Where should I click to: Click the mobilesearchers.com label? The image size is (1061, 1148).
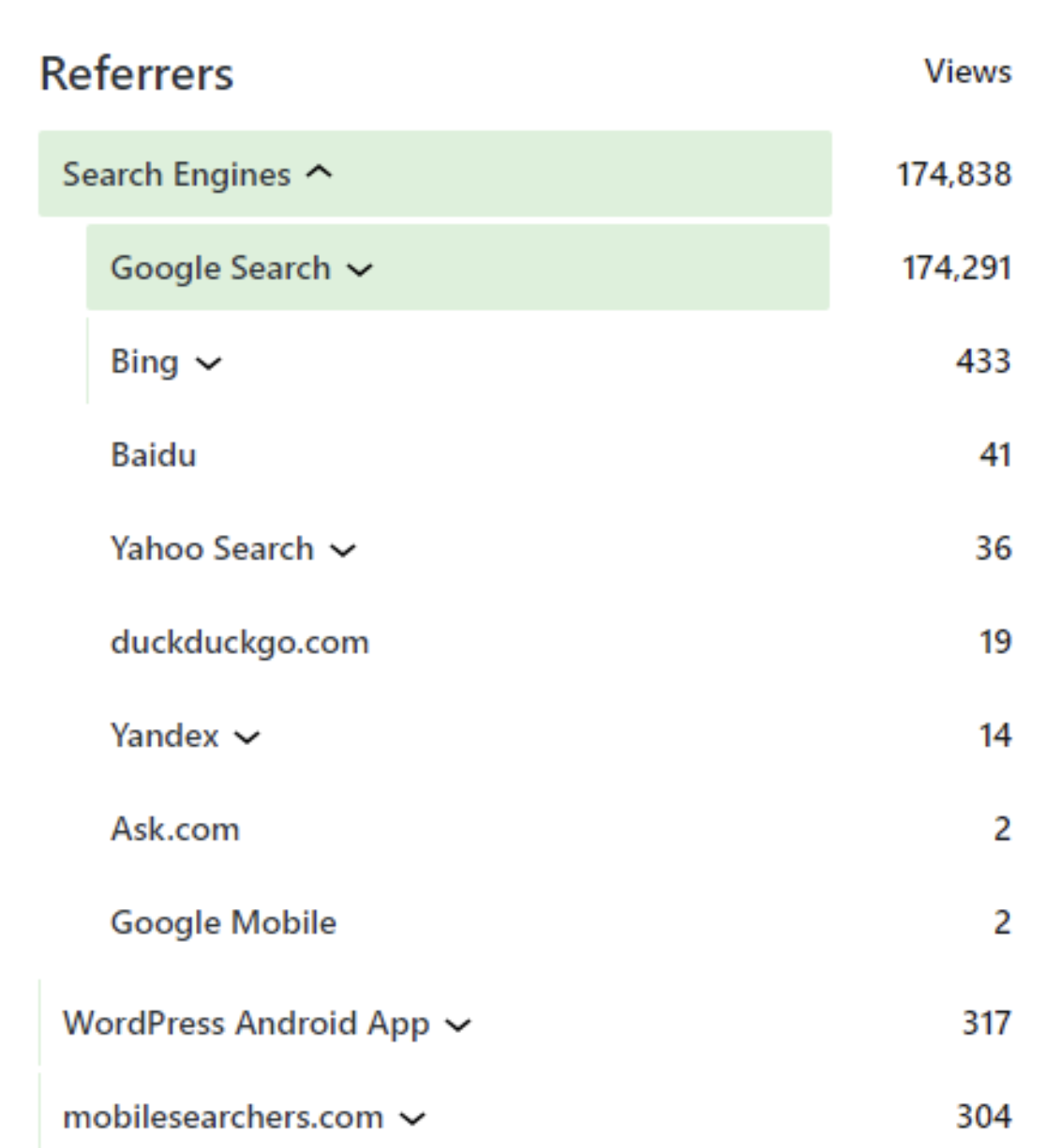coord(223,1117)
